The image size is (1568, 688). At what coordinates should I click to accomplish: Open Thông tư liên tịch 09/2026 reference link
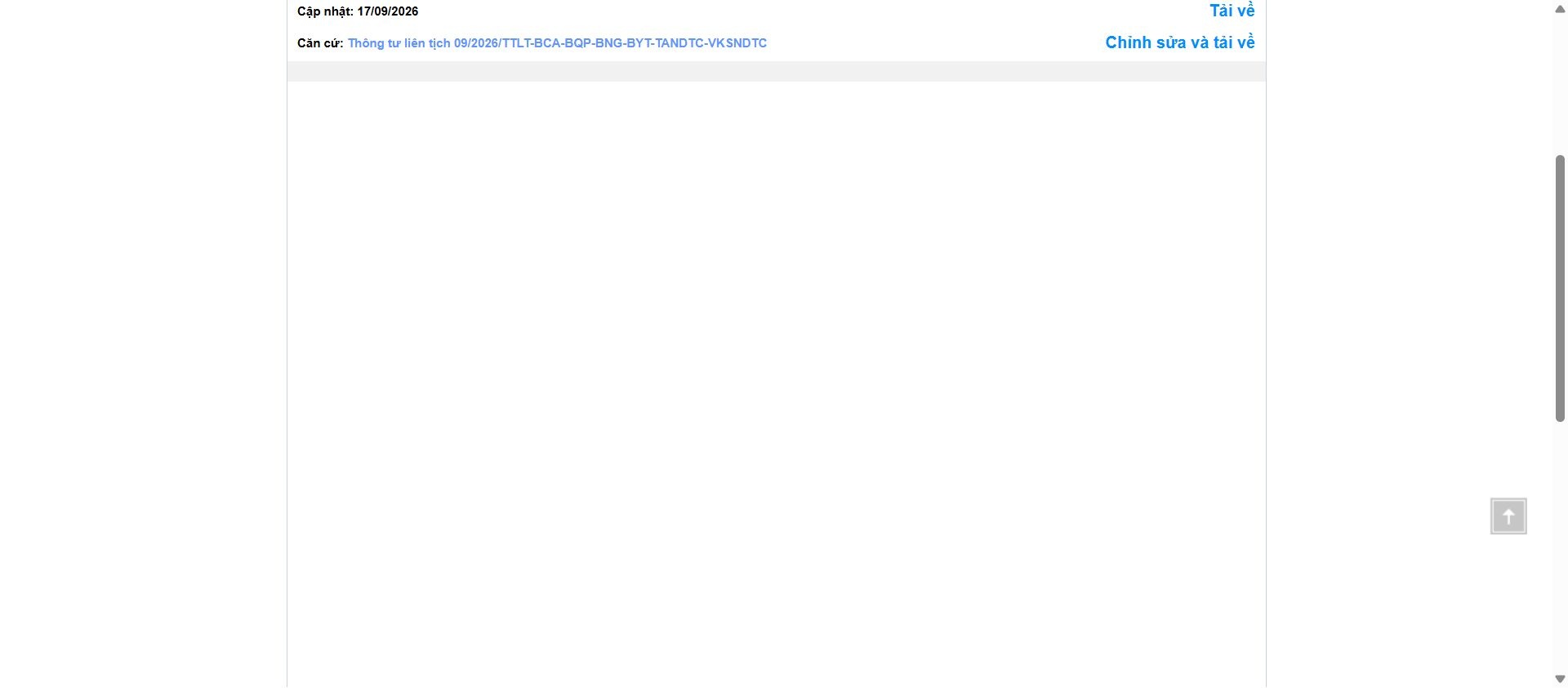click(557, 43)
